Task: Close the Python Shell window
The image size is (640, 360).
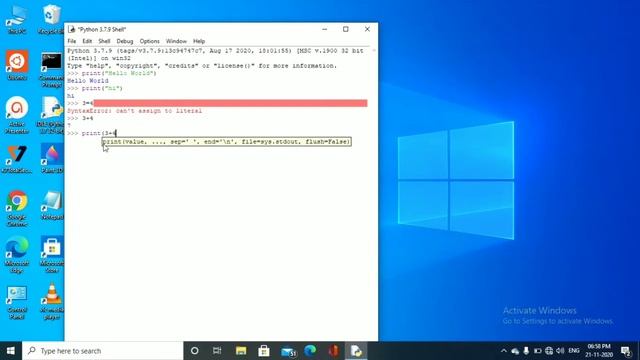Action: click(x=367, y=29)
